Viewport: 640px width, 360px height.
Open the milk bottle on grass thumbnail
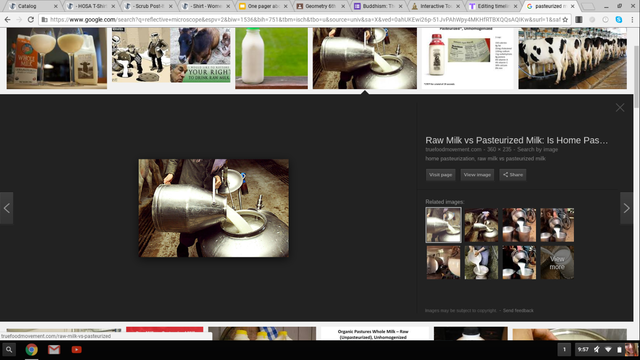click(271, 58)
